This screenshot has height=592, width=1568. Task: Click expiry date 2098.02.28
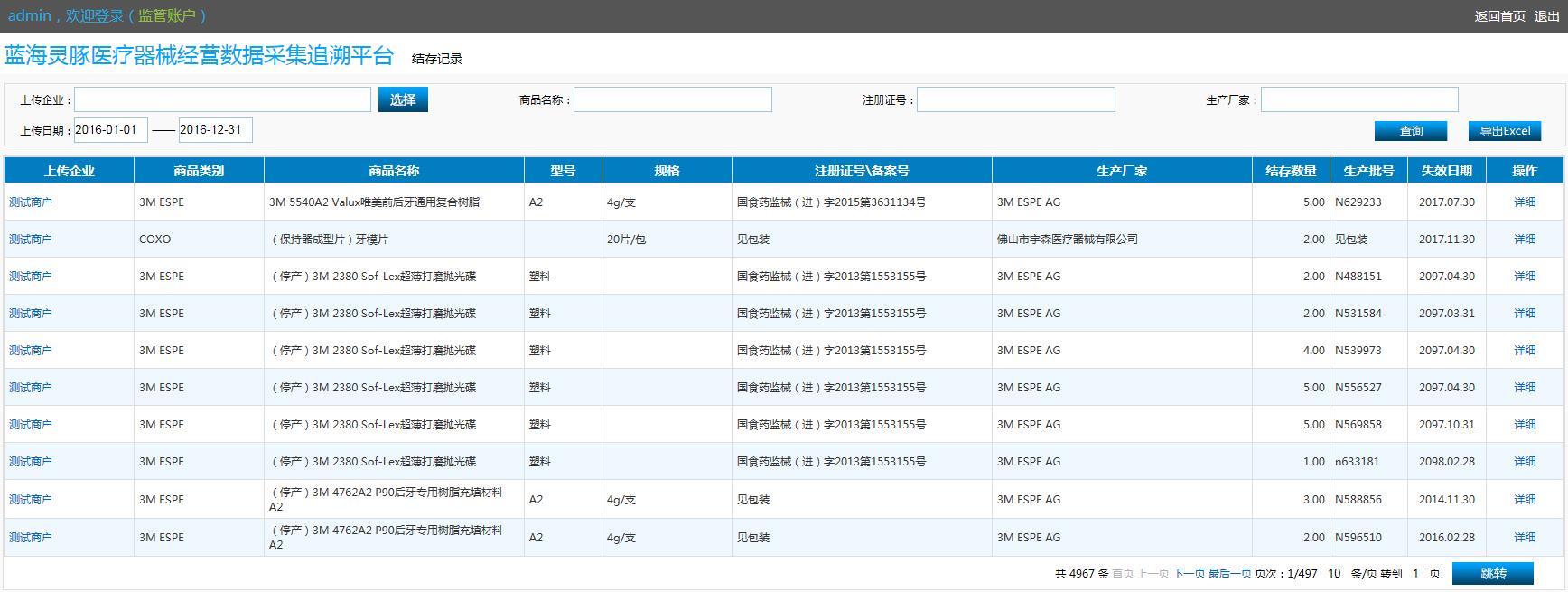(x=1446, y=462)
